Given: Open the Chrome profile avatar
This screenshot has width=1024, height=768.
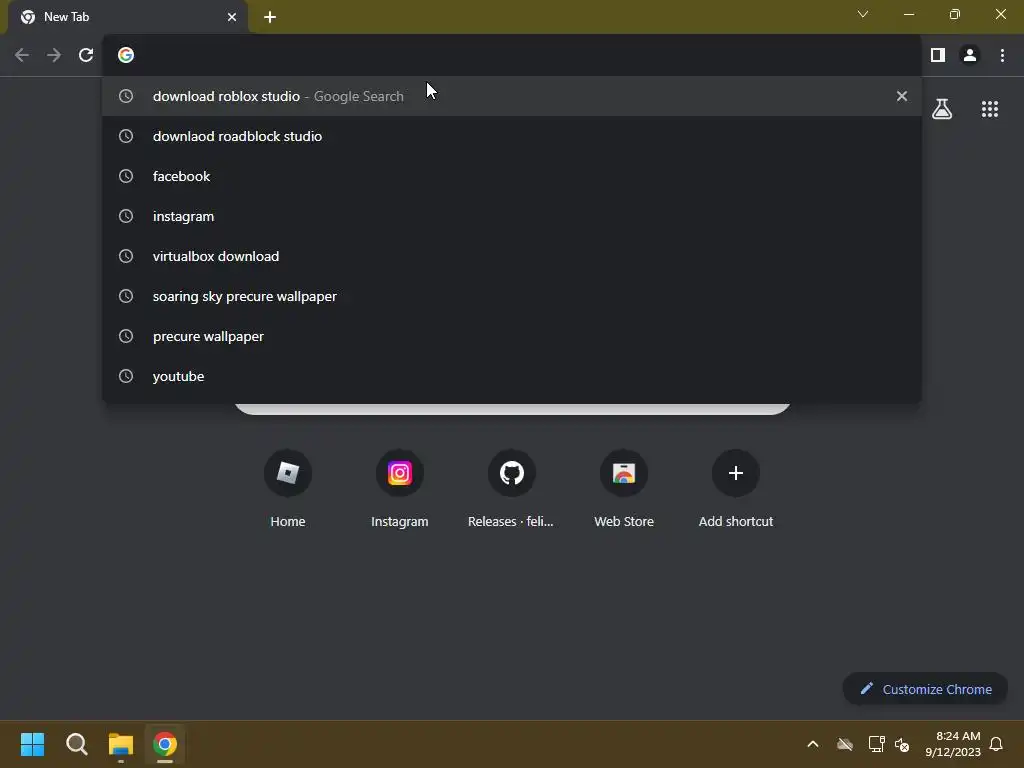Looking at the screenshot, I should (970, 55).
